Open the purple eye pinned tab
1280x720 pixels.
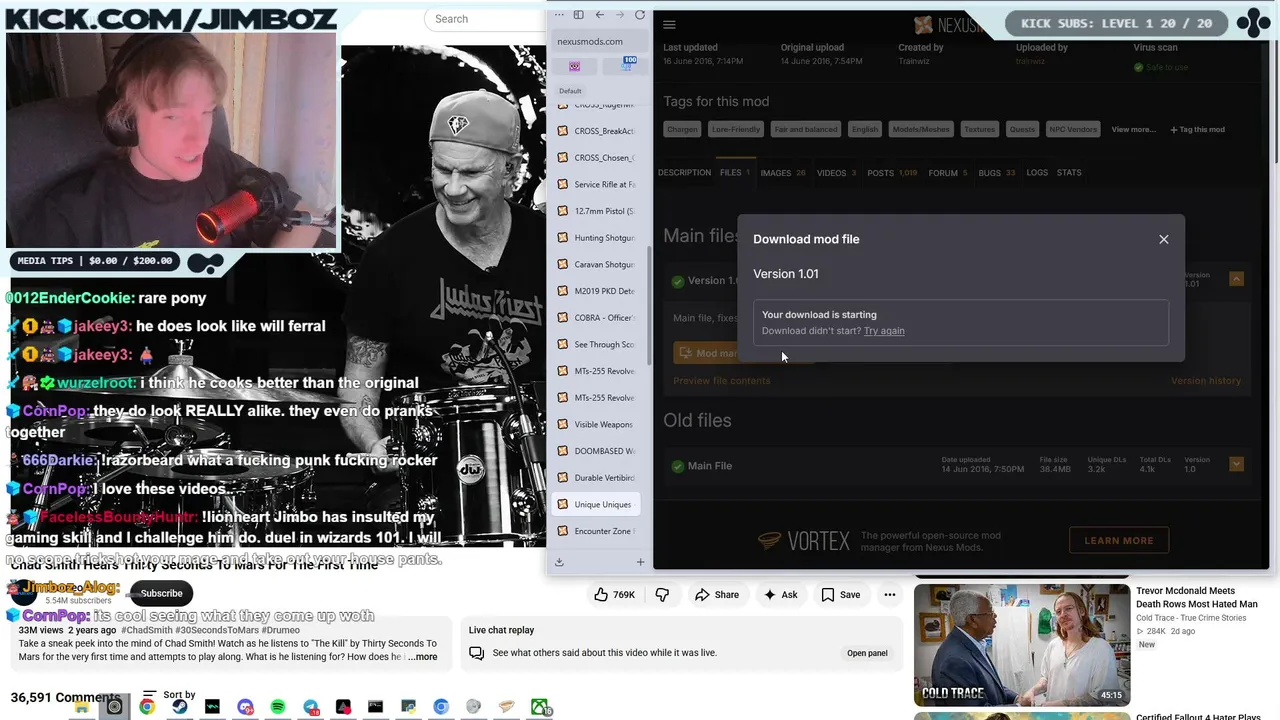(574, 66)
